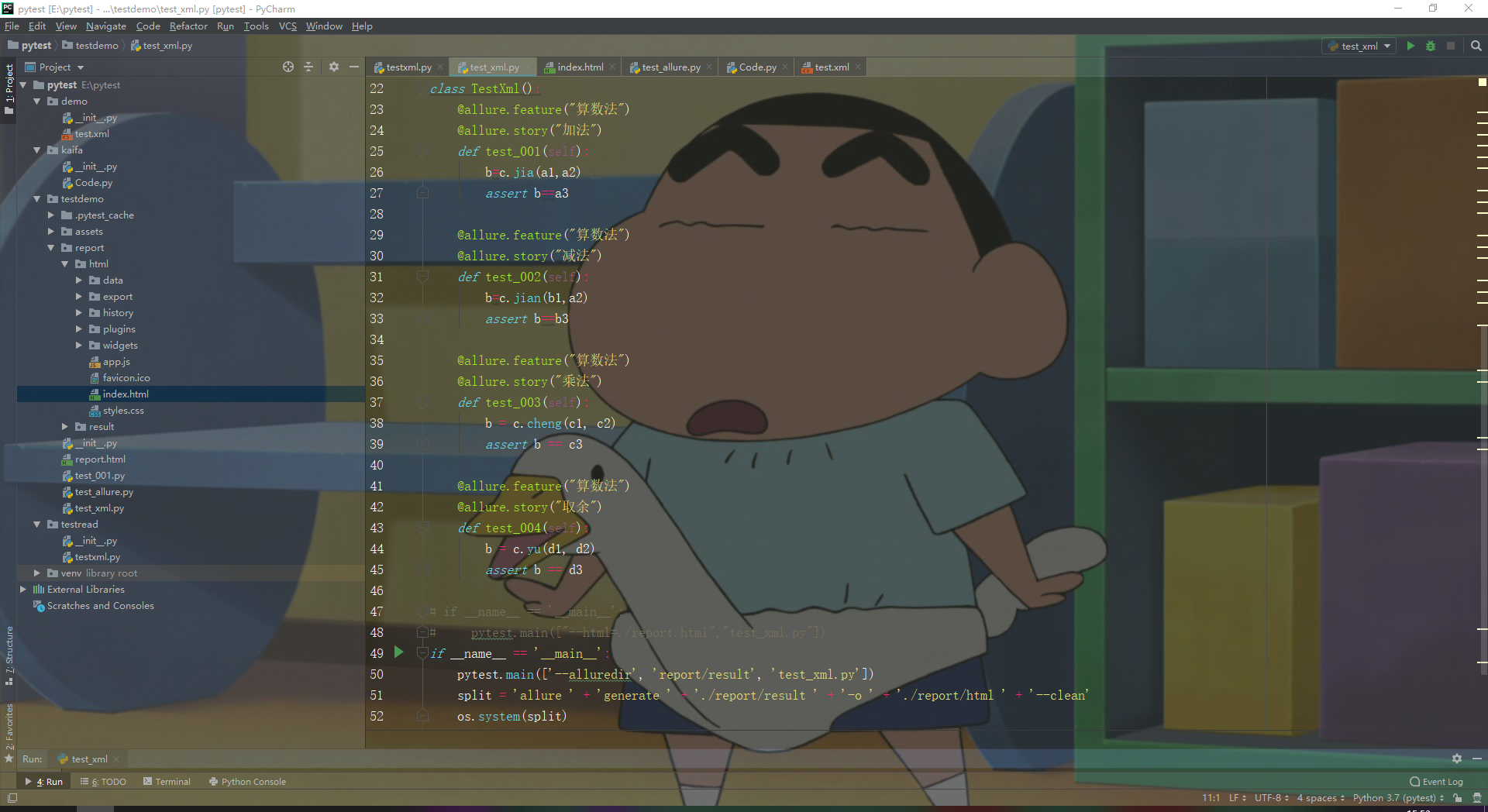Click locate current file target icon
This screenshot has width=1488, height=812.
288,67
